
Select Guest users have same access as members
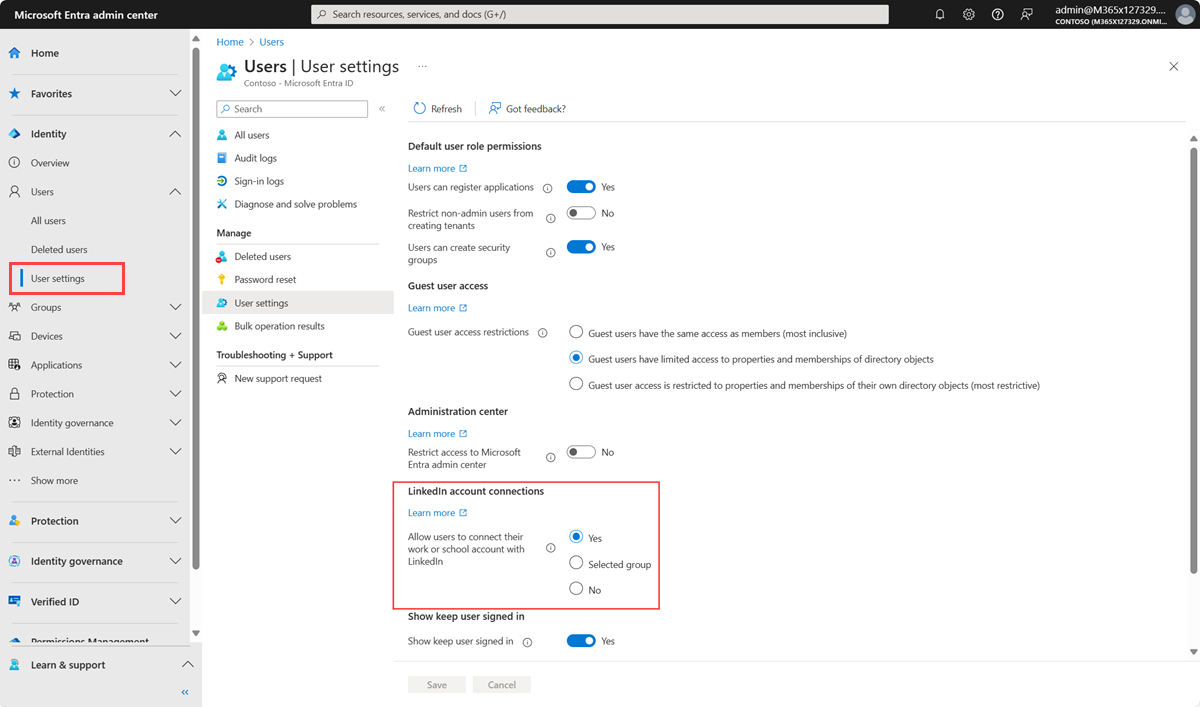tap(576, 332)
